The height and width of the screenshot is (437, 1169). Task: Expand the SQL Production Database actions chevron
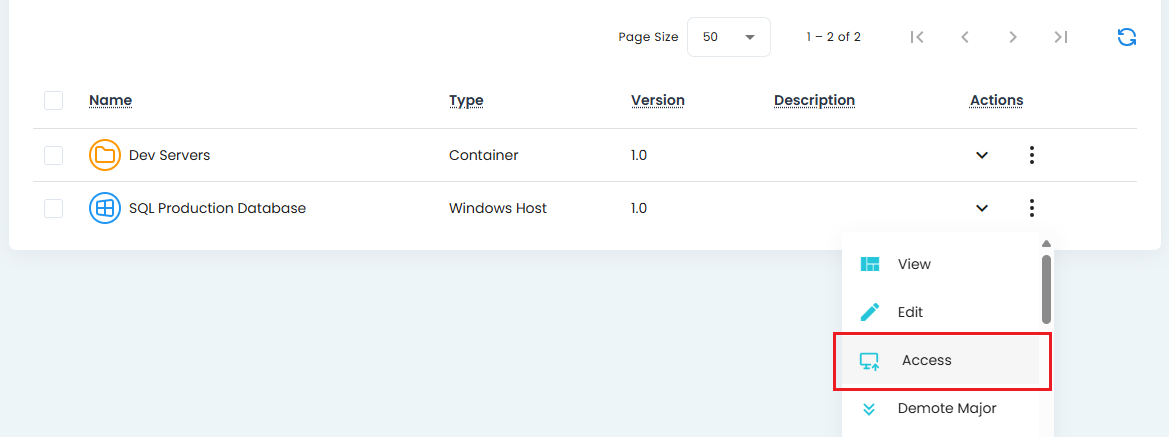982,208
